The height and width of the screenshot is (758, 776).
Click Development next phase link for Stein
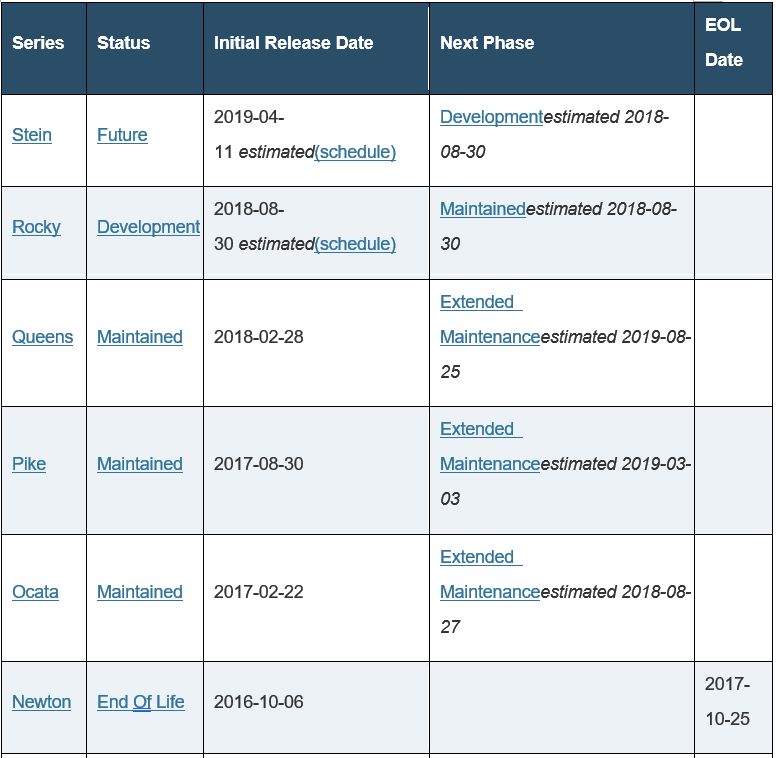click(x=491, y=117)
